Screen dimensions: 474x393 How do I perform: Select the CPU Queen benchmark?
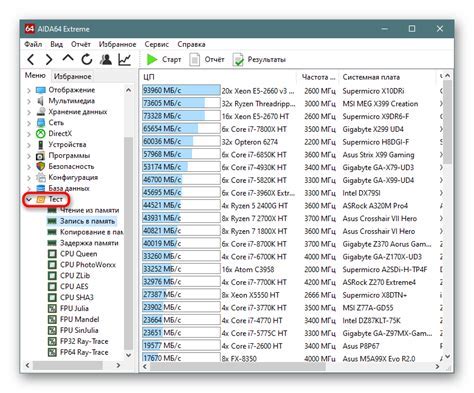tap(79, 254)
